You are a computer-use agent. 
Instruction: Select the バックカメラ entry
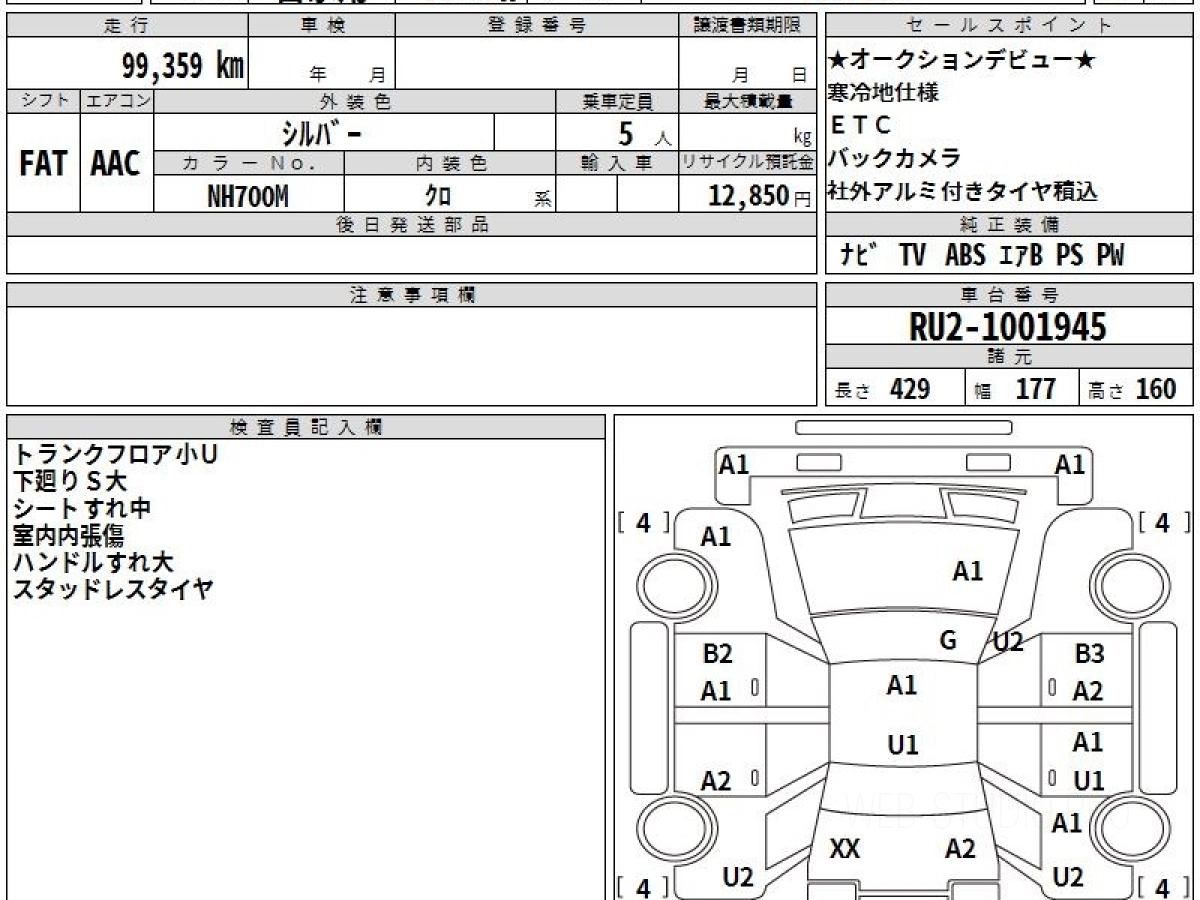point(894,157)
